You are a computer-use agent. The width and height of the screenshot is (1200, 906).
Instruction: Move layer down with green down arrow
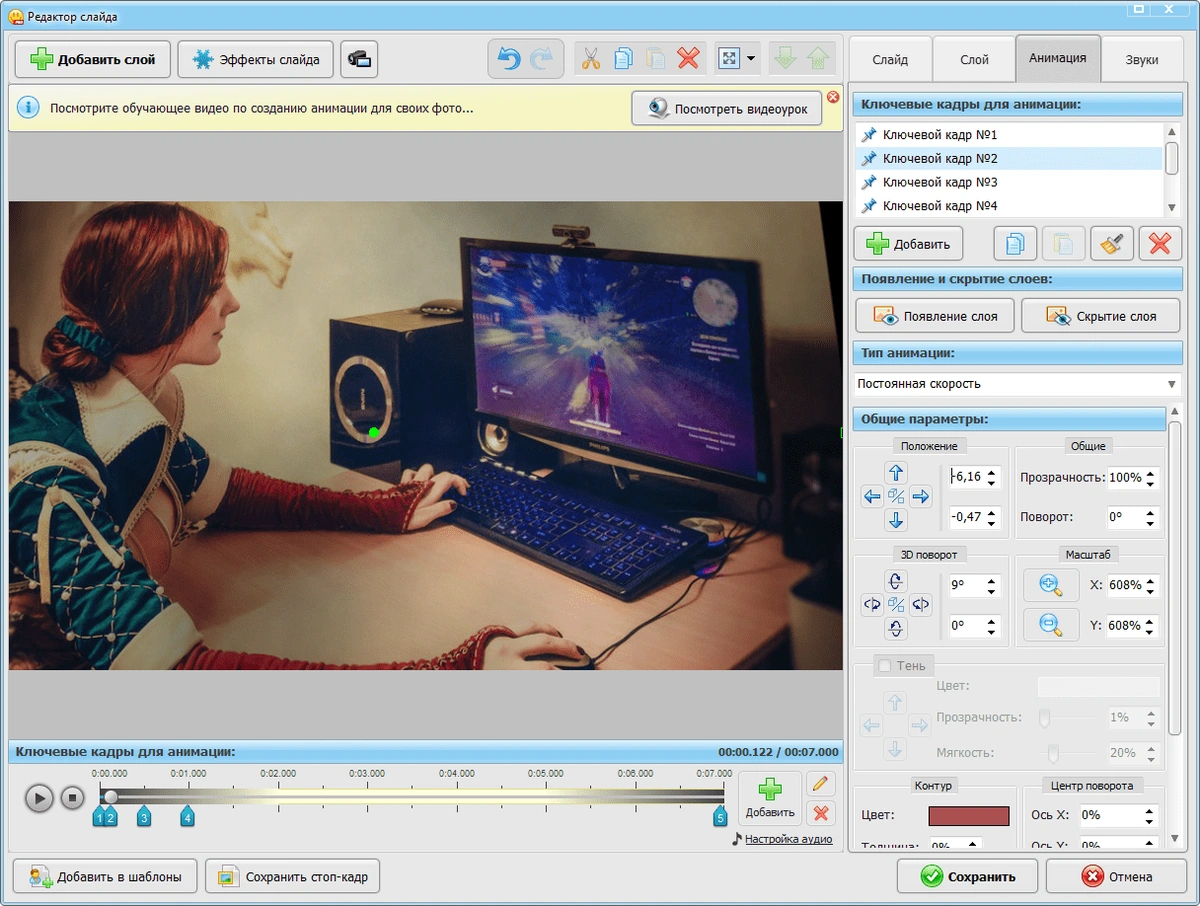785,59
